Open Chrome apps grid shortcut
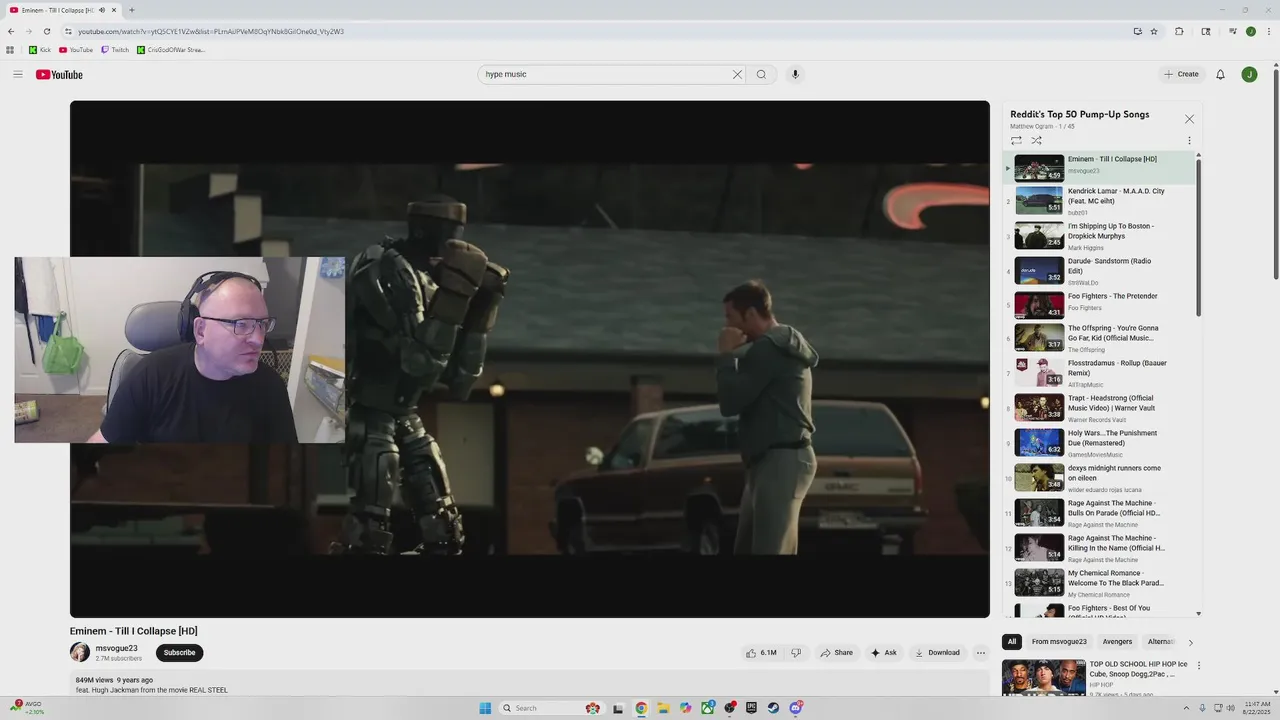The width and height of the screenshot is (1280, 720). (10, 50)
